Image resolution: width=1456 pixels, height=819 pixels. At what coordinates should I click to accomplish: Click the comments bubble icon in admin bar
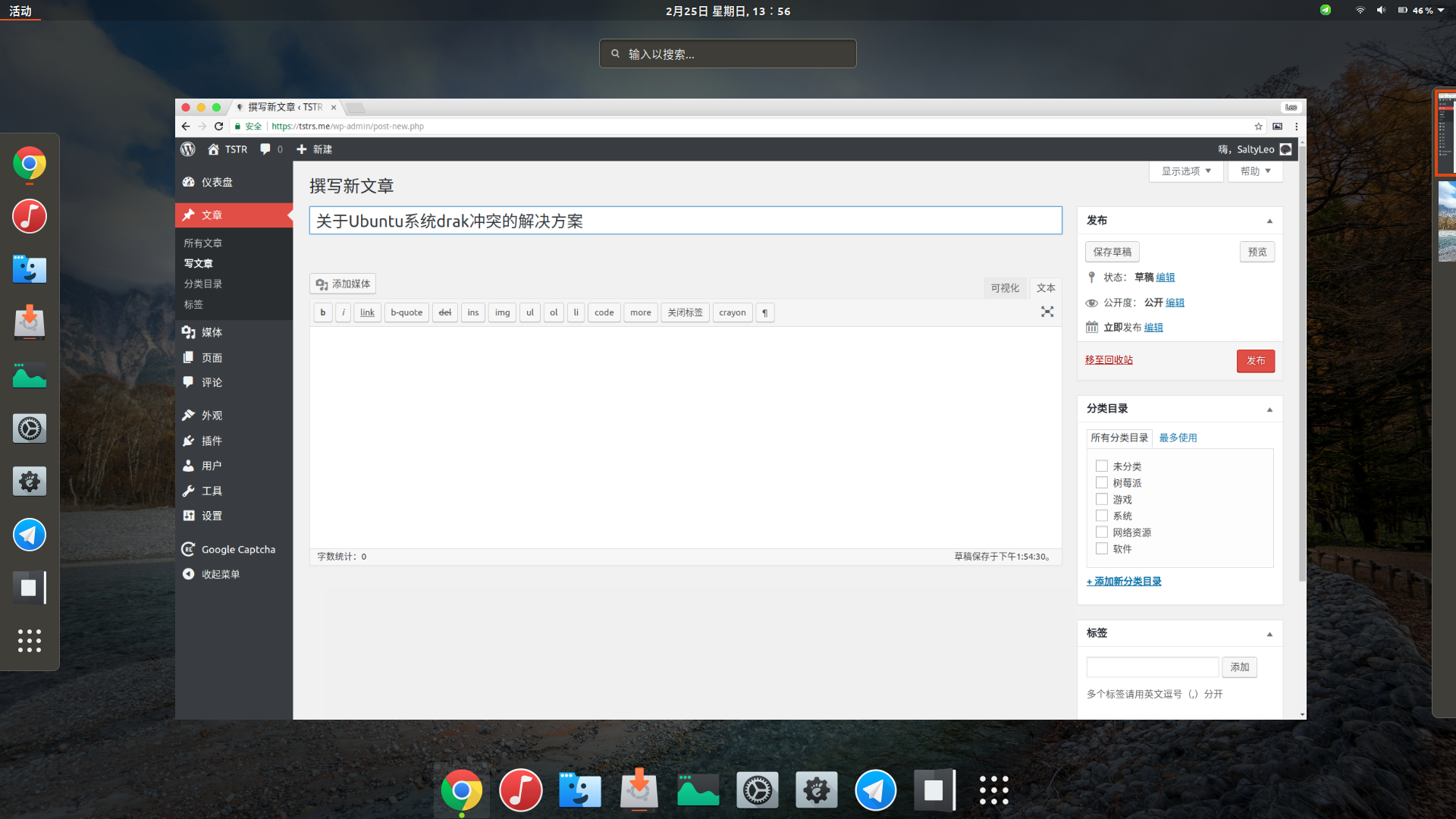pos(265,149)
